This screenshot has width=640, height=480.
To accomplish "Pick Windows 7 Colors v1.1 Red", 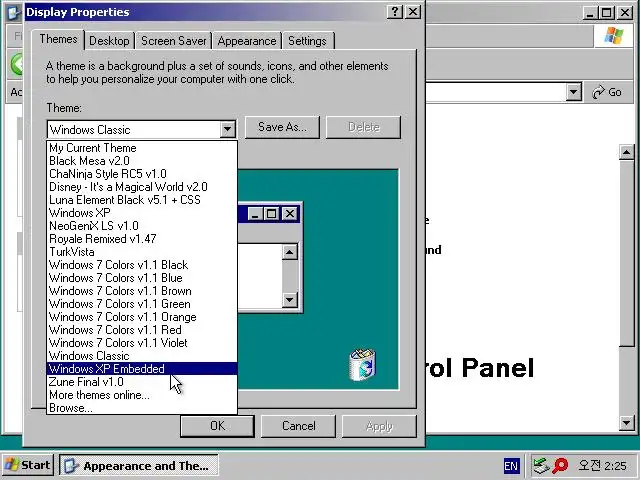I will click(142, 330).
